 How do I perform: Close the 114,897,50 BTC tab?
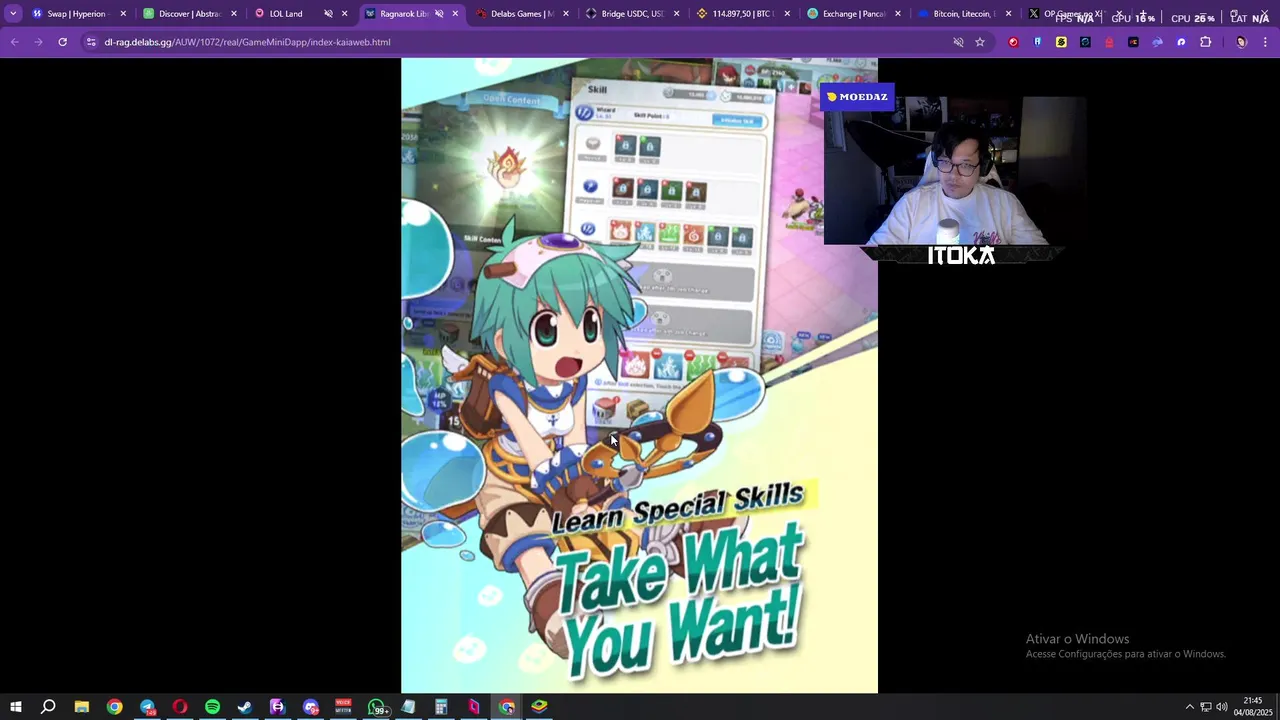point(787,14)
